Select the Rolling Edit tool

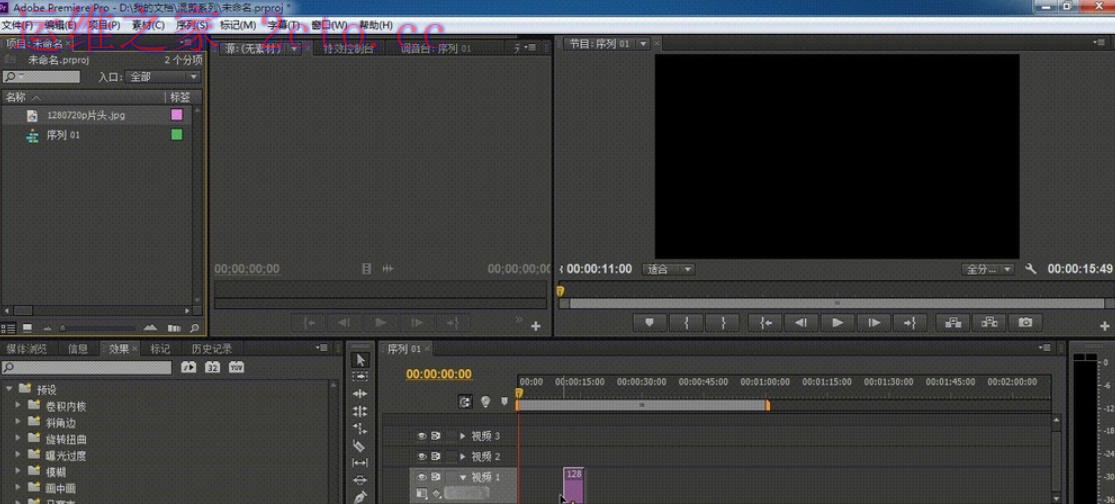(x=361, y=411)
